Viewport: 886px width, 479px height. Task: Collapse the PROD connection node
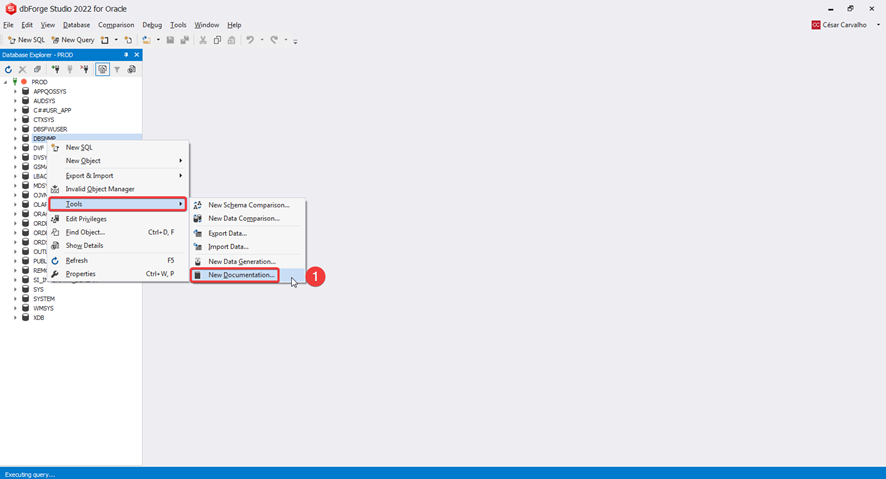[6, 82]
